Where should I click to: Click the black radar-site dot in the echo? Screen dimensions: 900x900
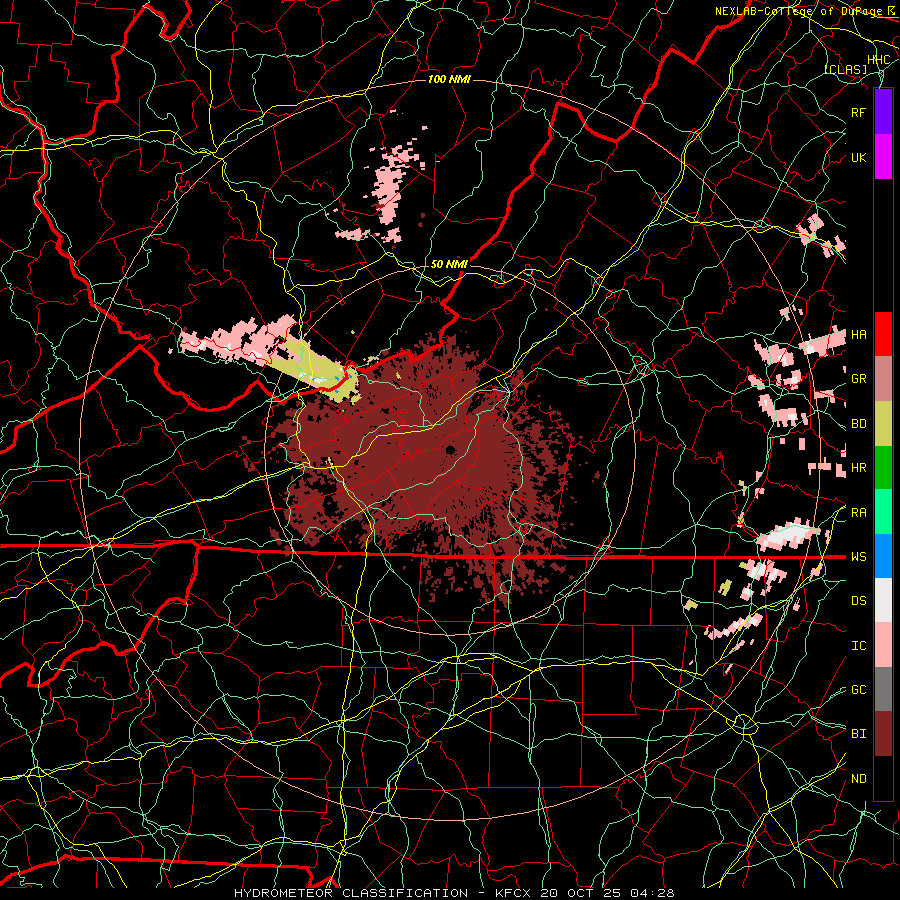coord(450,449)
